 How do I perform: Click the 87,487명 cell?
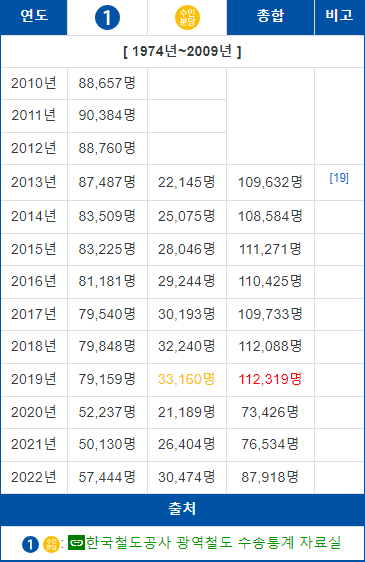(107, 182)
